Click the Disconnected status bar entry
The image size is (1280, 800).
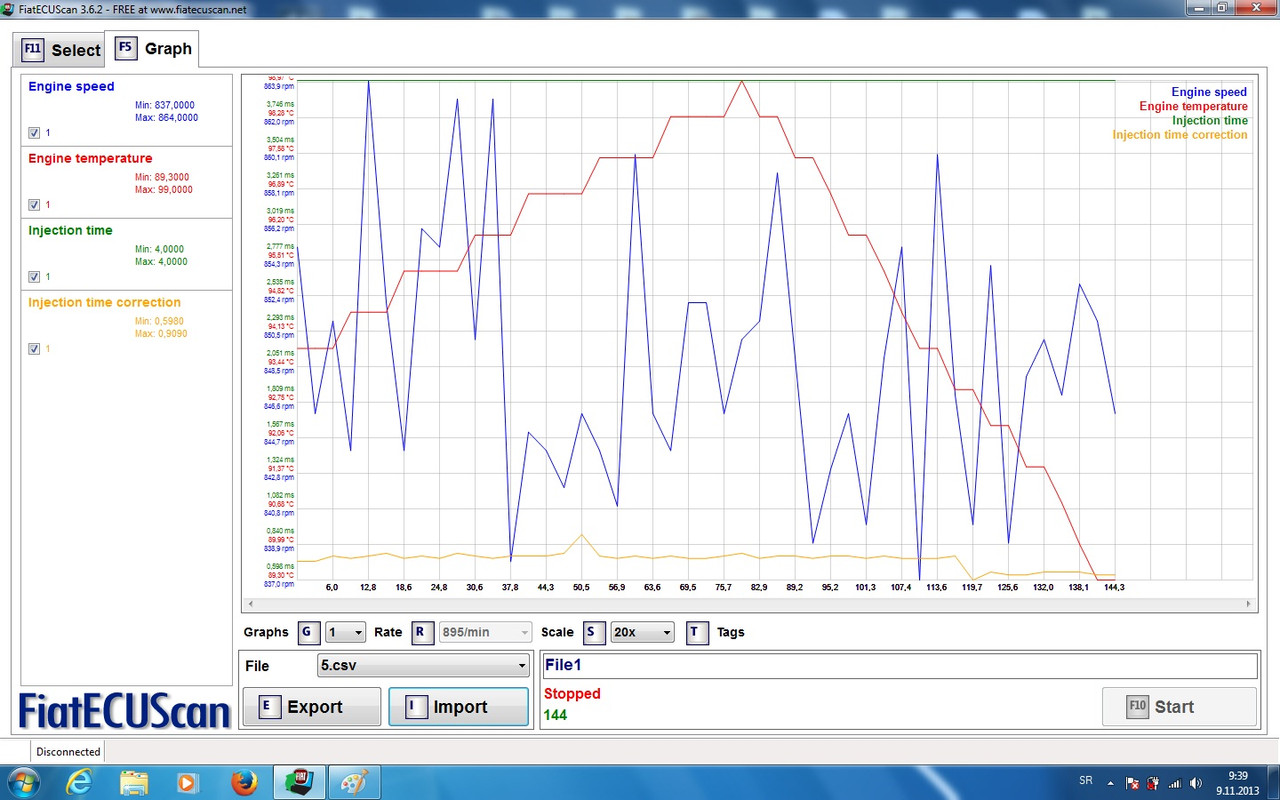coord(68,752)
